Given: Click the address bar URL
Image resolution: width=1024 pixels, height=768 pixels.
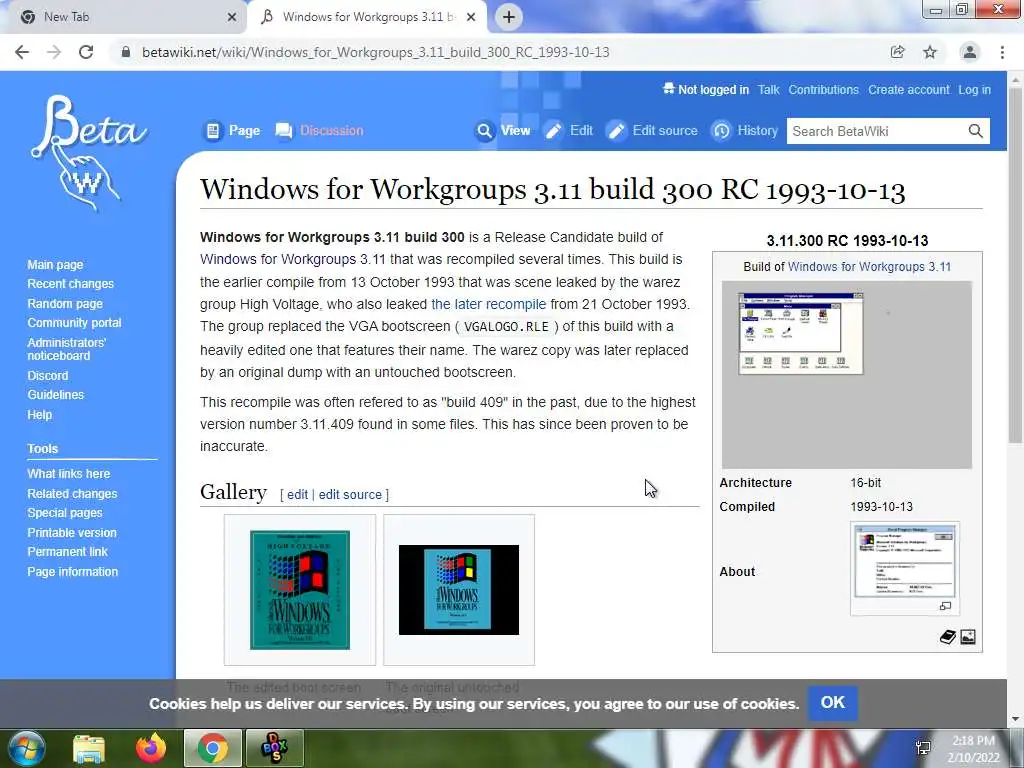Looking at the screenshot, I should [x=376, y=52].
